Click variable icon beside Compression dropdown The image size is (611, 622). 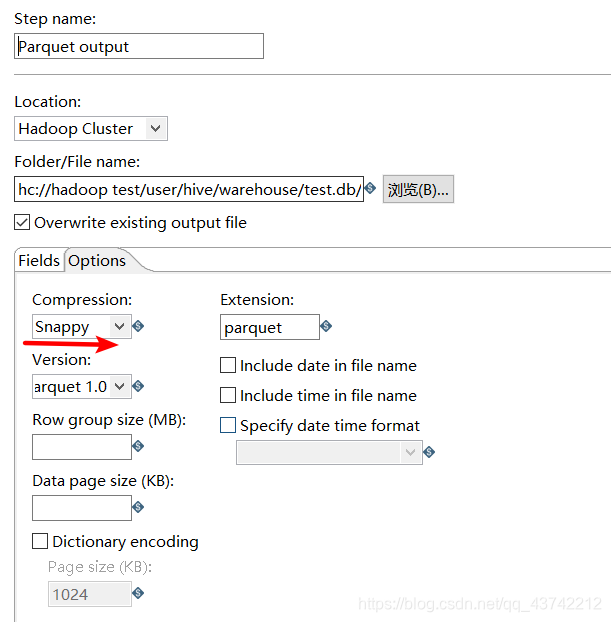(138, 326)
